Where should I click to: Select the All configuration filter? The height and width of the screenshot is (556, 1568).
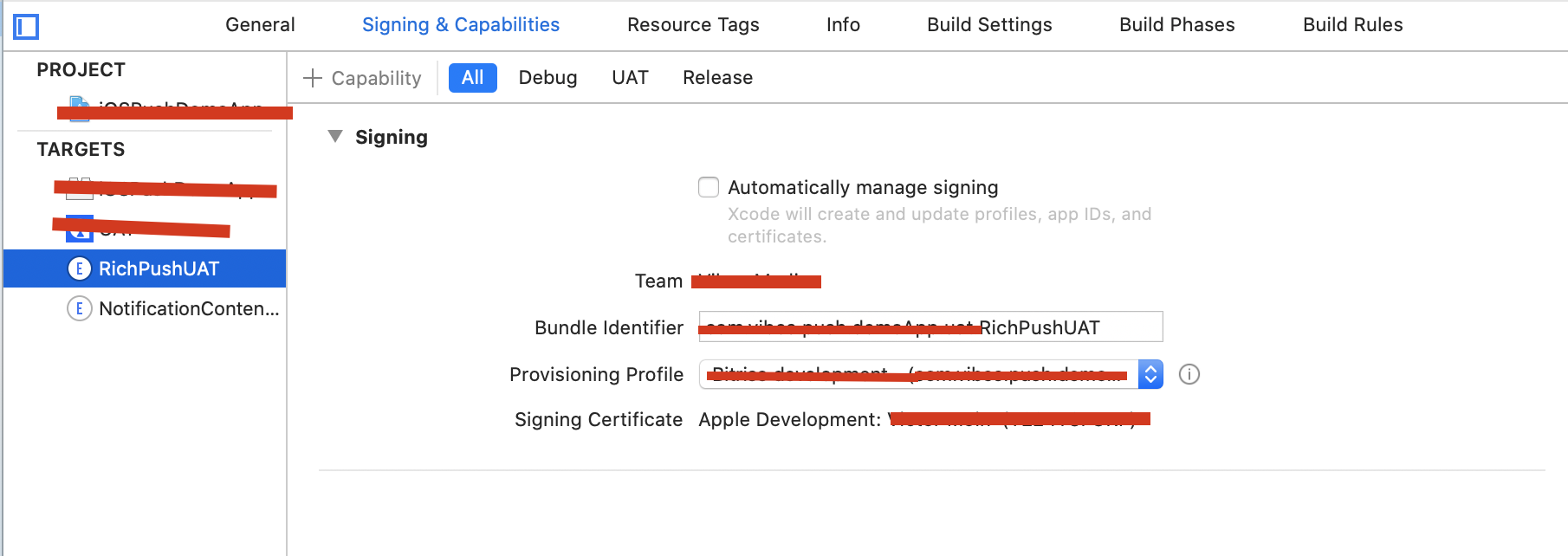tap(473, 78)
